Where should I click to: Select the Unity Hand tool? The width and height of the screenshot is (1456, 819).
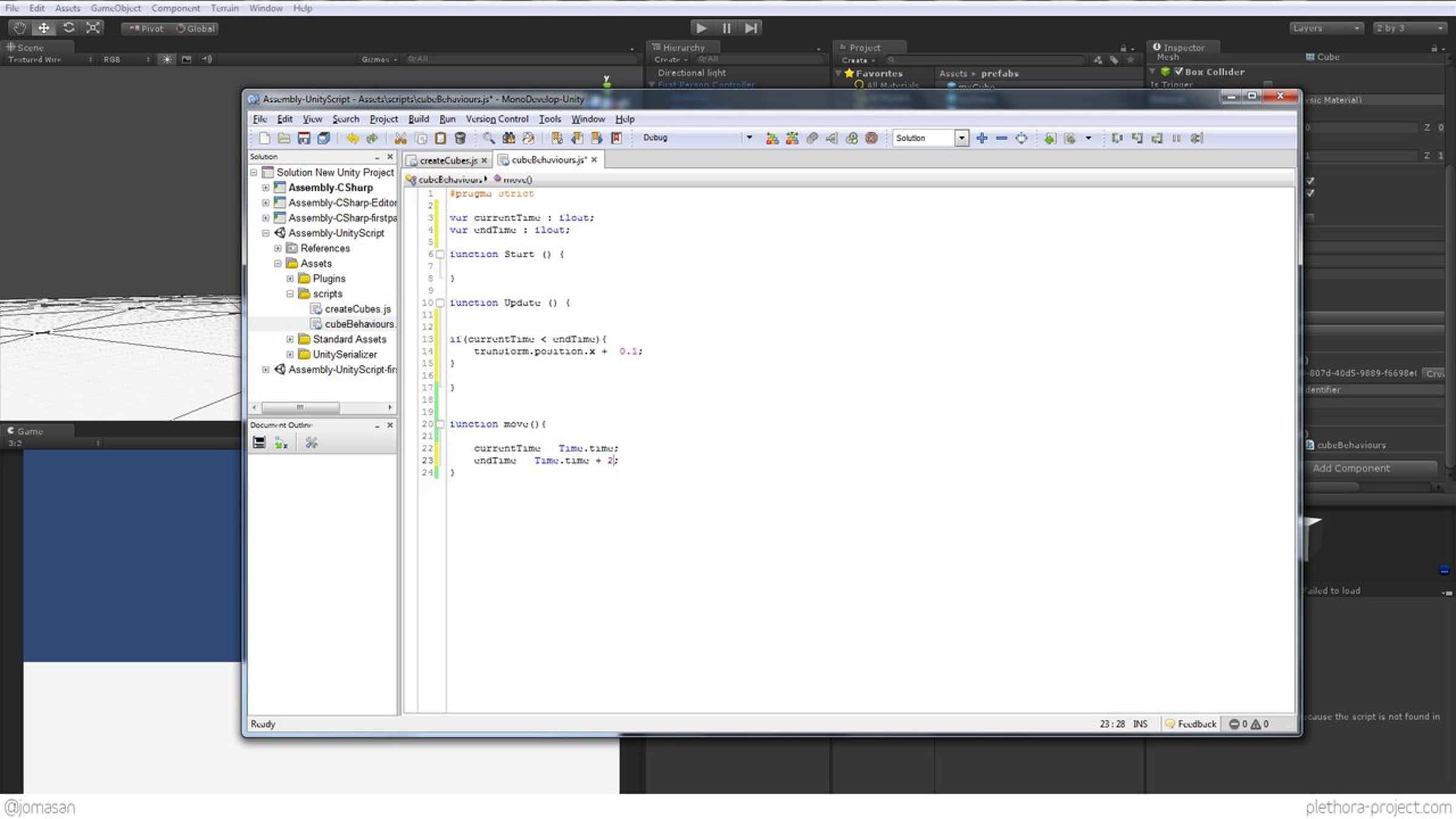[19, 28]
